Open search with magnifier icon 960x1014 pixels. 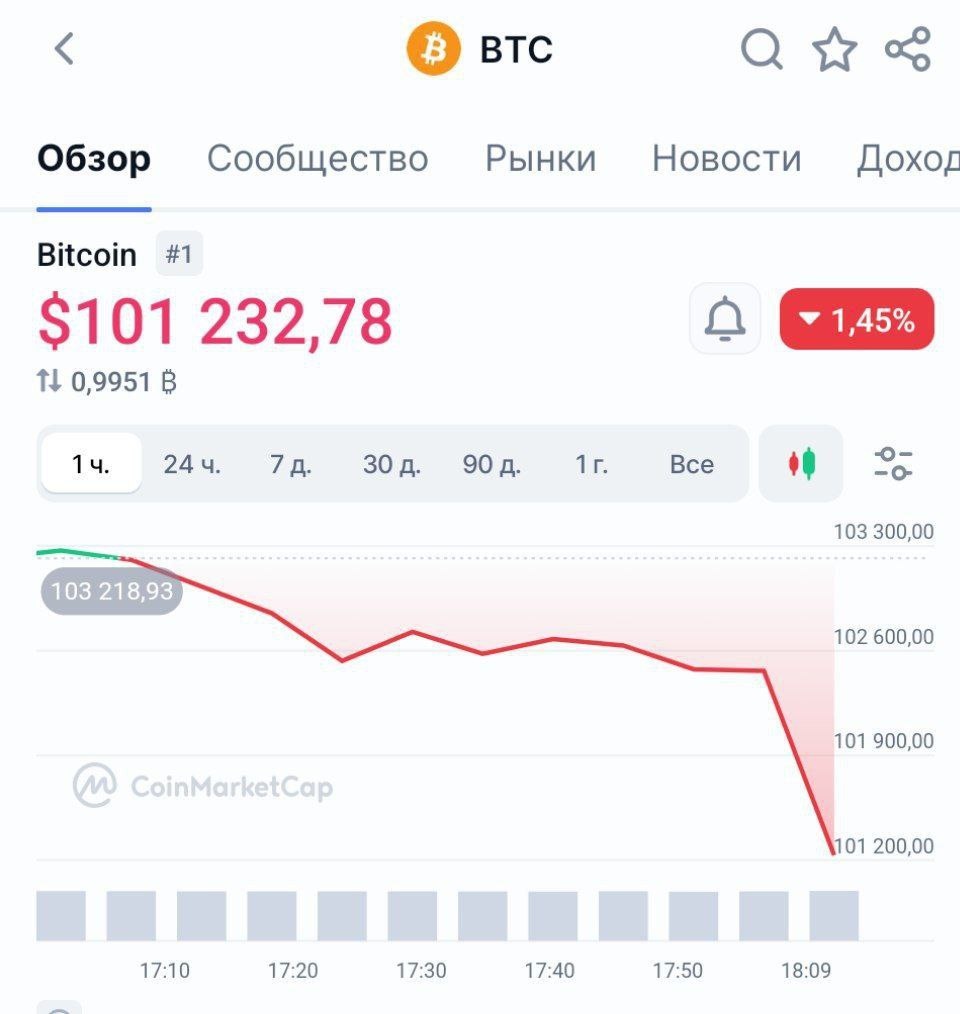761,49
